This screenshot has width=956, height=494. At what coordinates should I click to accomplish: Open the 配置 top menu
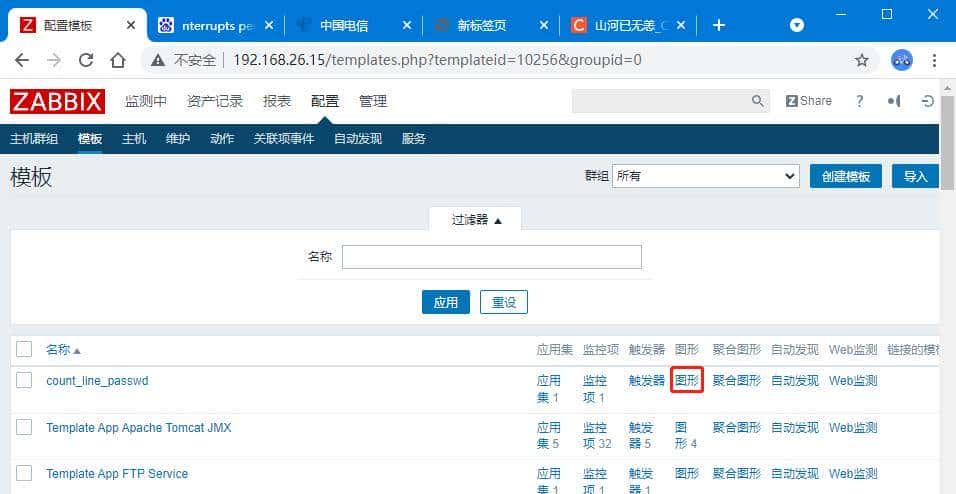point(325,101)
